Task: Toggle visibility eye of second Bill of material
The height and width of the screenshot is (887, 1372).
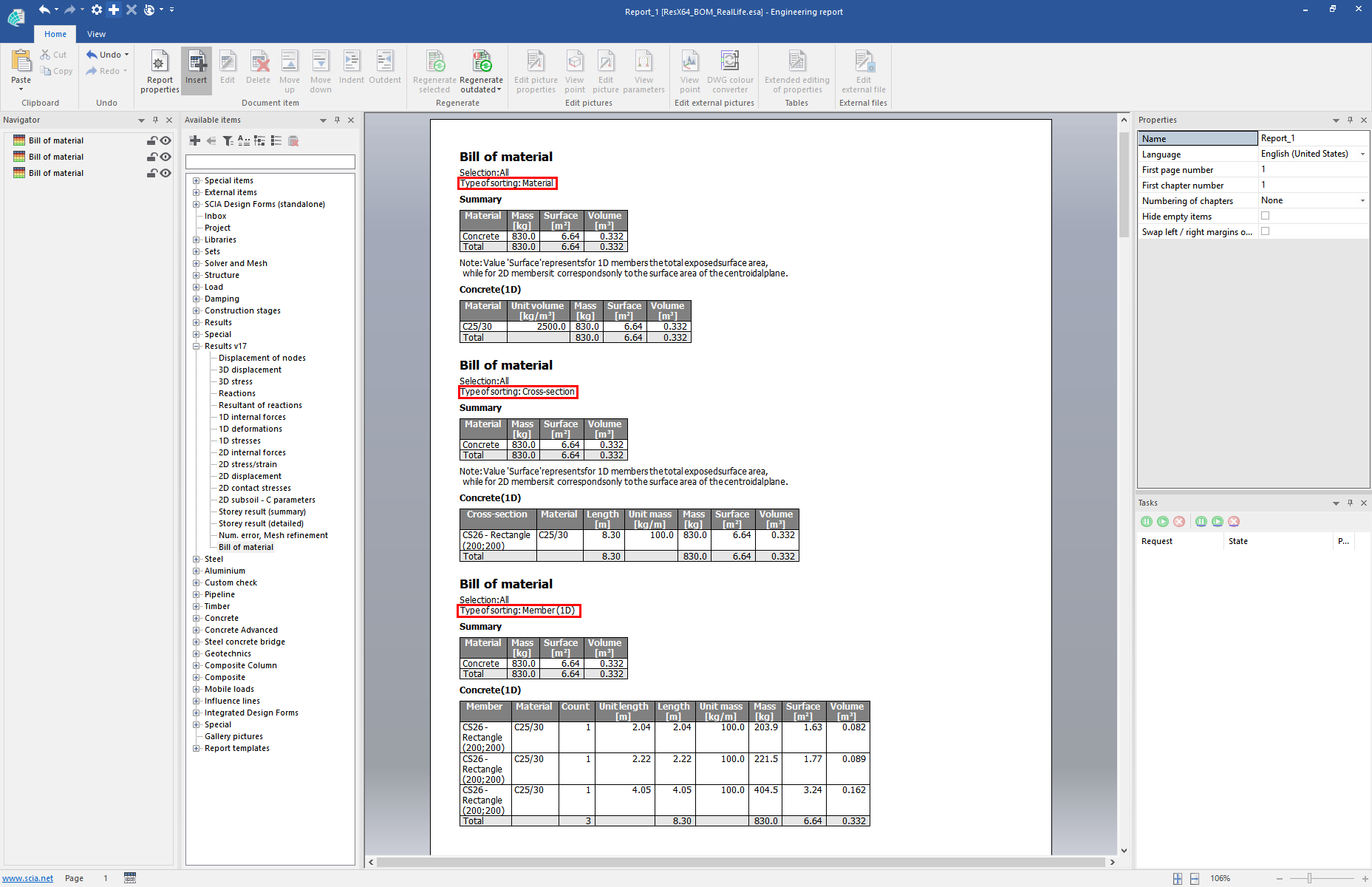Action: (x=166, y=157)
